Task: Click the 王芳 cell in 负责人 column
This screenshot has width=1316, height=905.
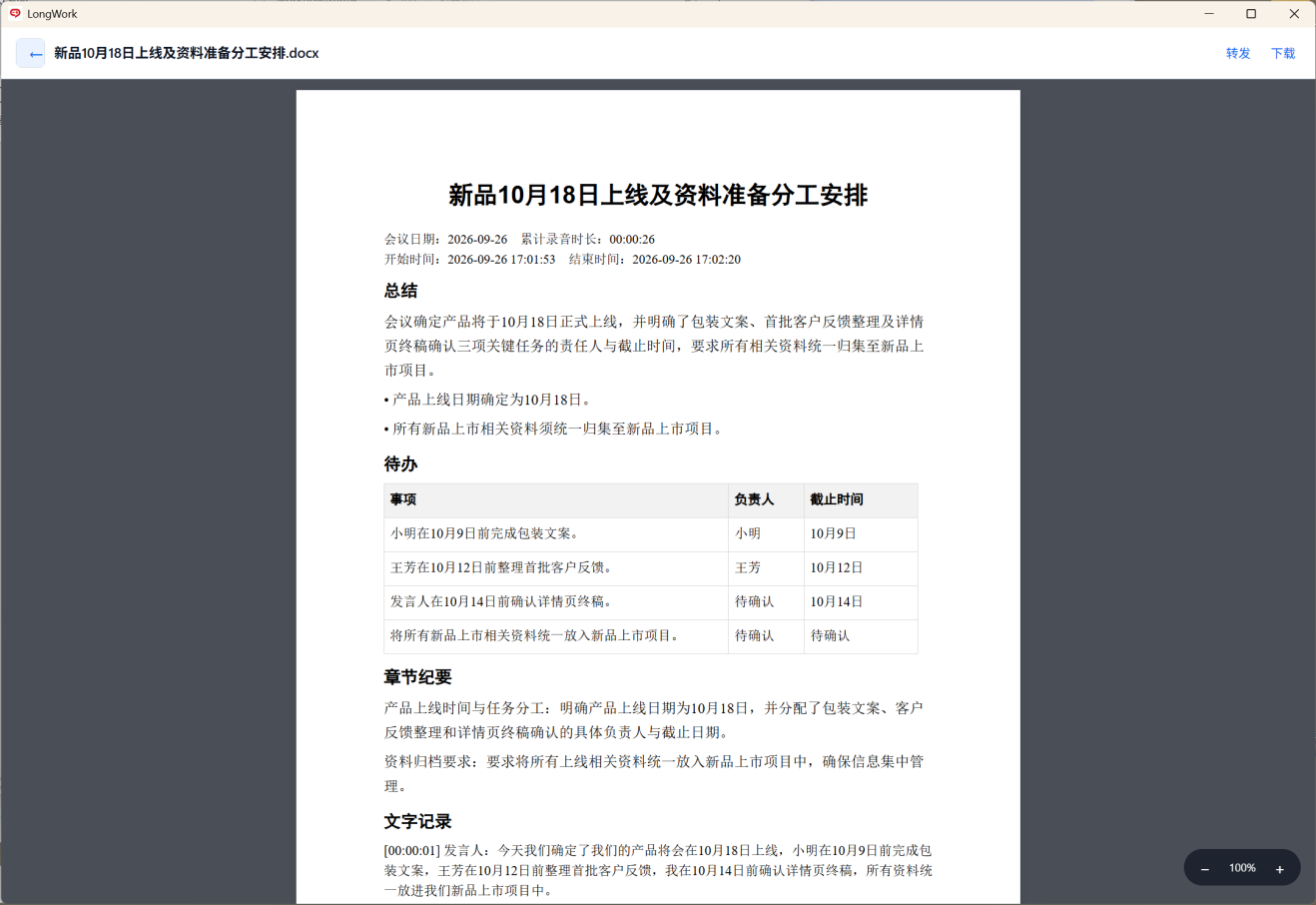Action: pos(767,568)
